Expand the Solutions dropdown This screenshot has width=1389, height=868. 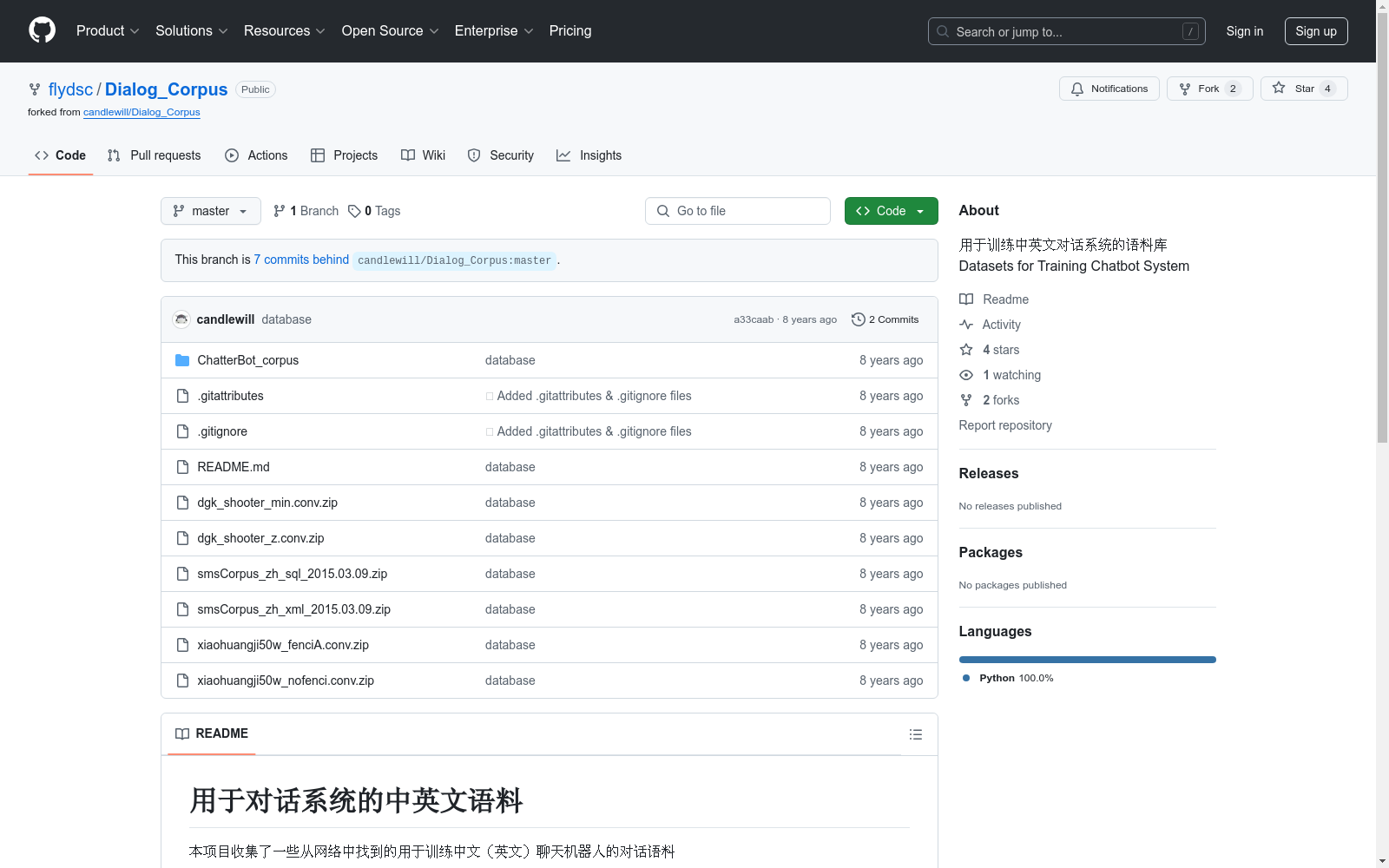coord(192,31)
